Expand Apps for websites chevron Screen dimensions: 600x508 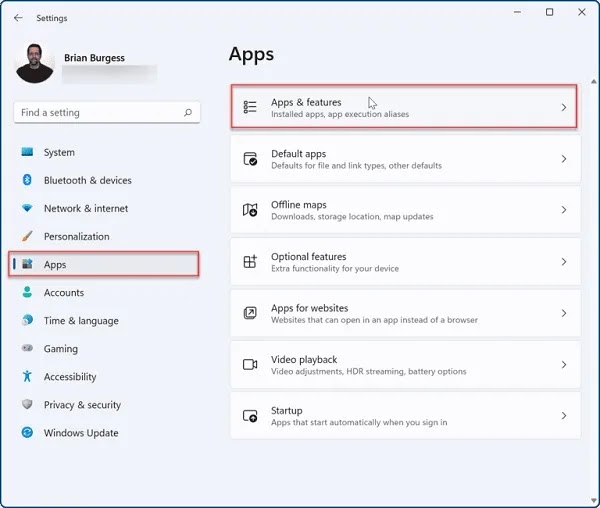(564, 313)
